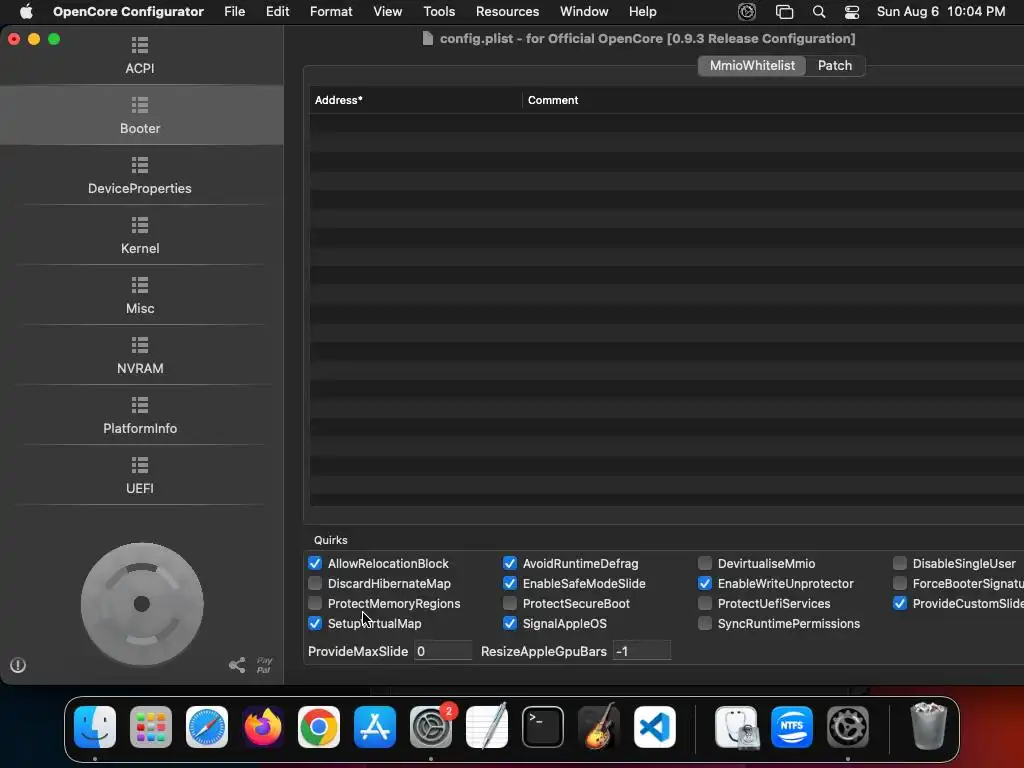1024x768 pixels.
Task: Select the Booter sidebar section
Action: pos(140,116)
